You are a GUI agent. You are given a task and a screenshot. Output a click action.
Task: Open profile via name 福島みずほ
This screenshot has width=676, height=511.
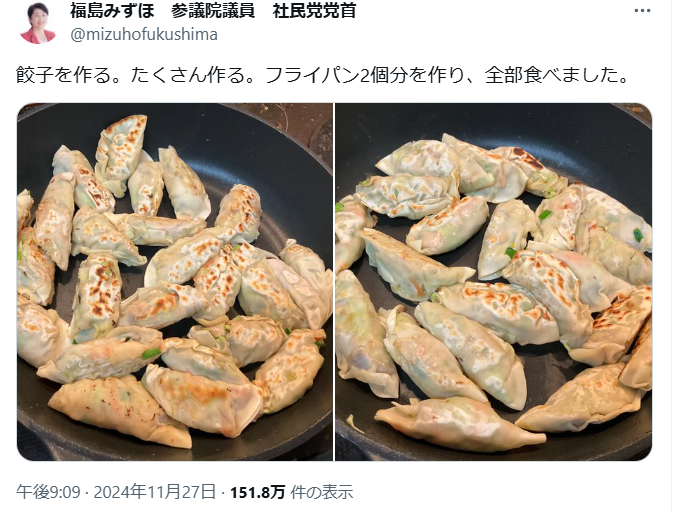pyautogui.click(x=112, y=11)
